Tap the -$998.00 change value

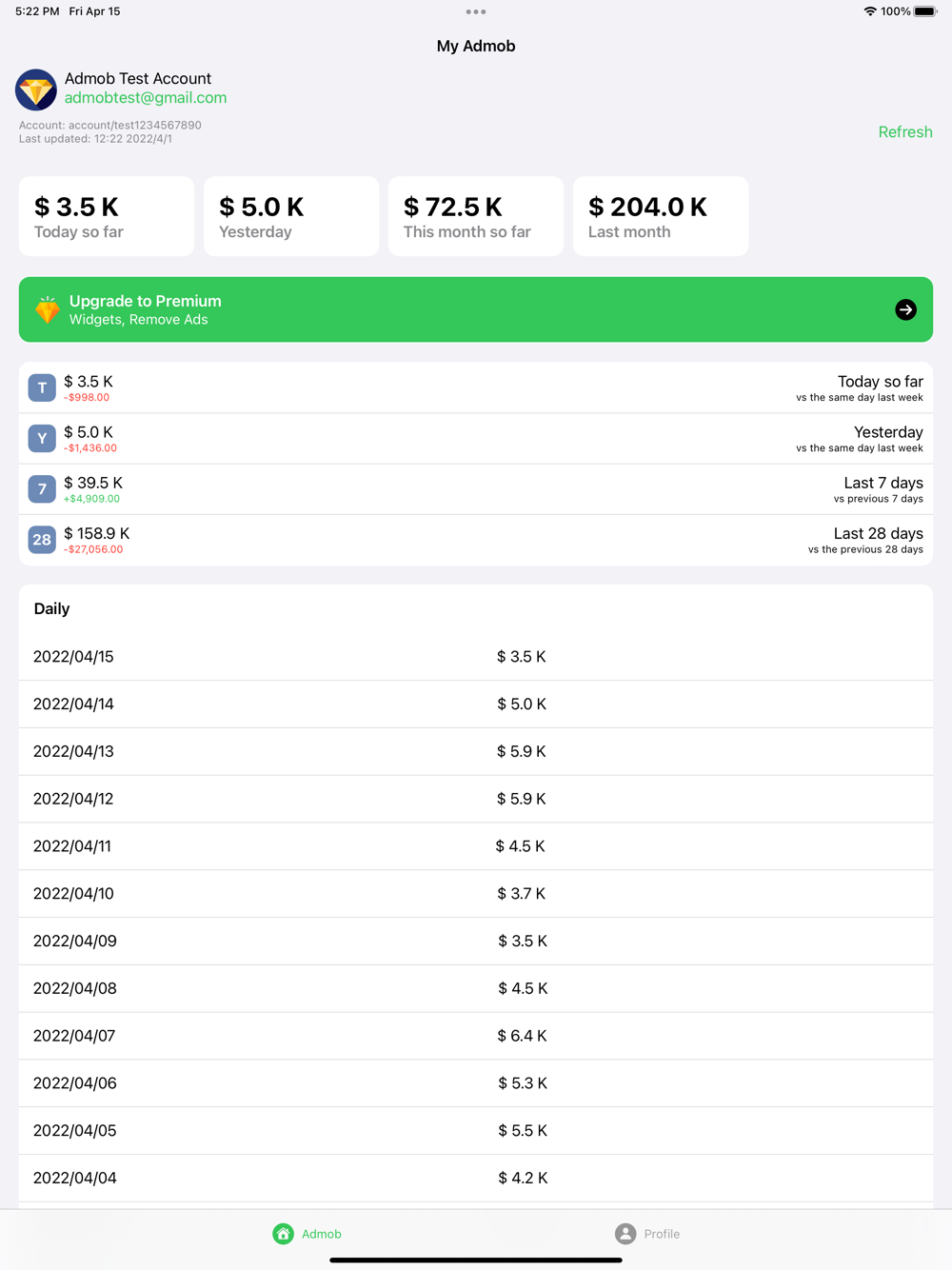(87, 397)
